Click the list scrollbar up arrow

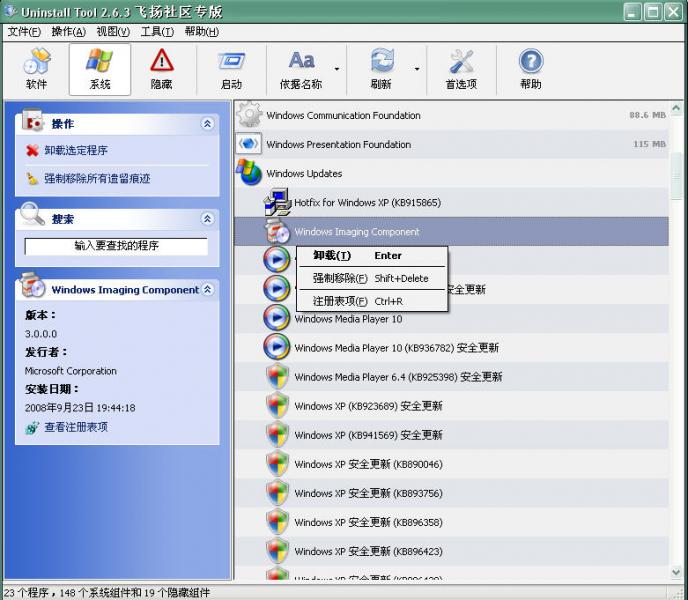676,108
